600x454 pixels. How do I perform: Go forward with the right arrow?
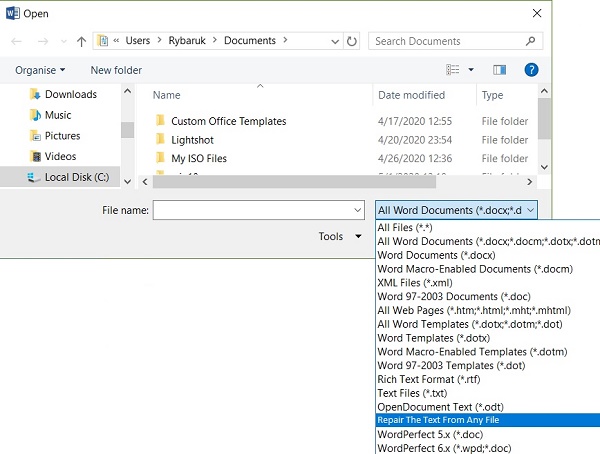click(43, 41)
